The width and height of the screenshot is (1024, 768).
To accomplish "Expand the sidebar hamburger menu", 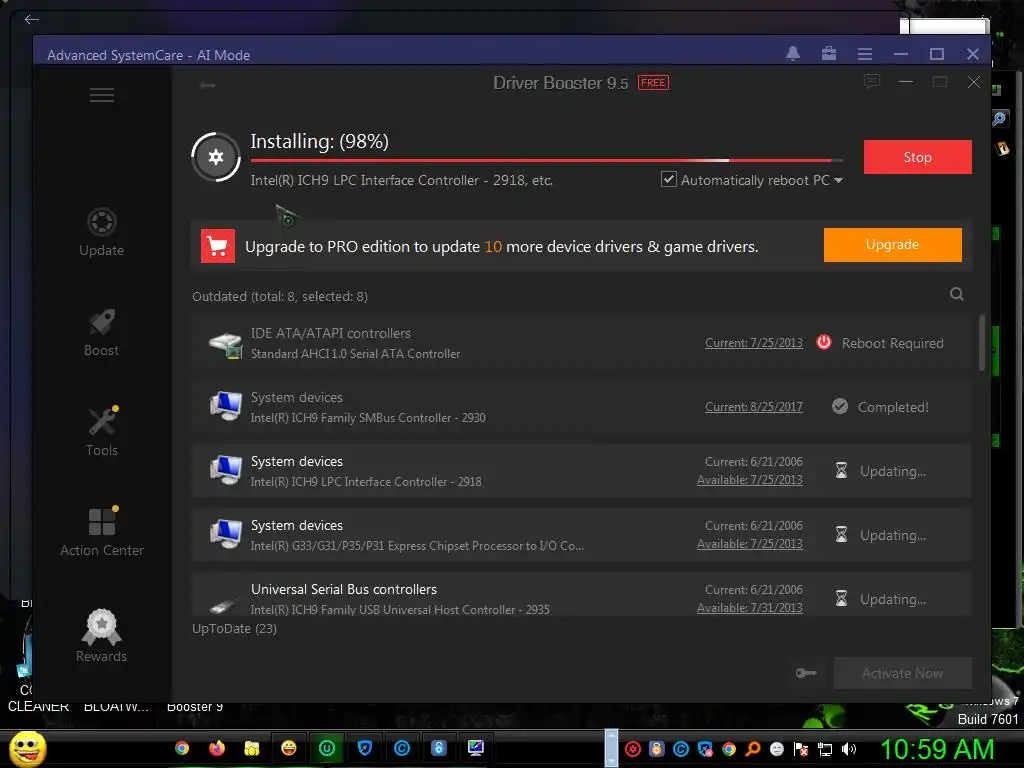I will (x=102, y=95).
